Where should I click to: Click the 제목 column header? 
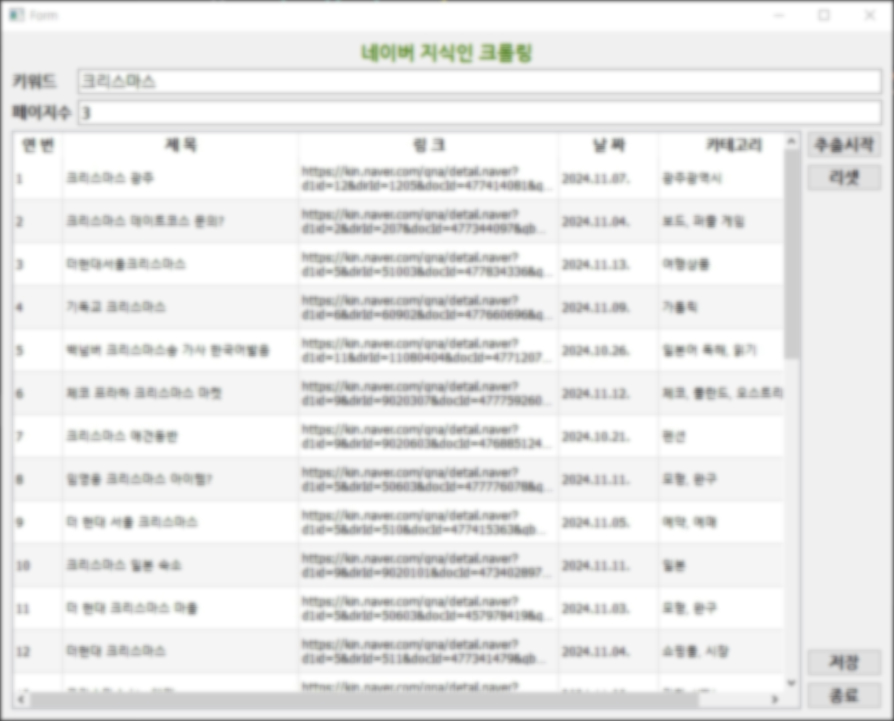point(180,146)
